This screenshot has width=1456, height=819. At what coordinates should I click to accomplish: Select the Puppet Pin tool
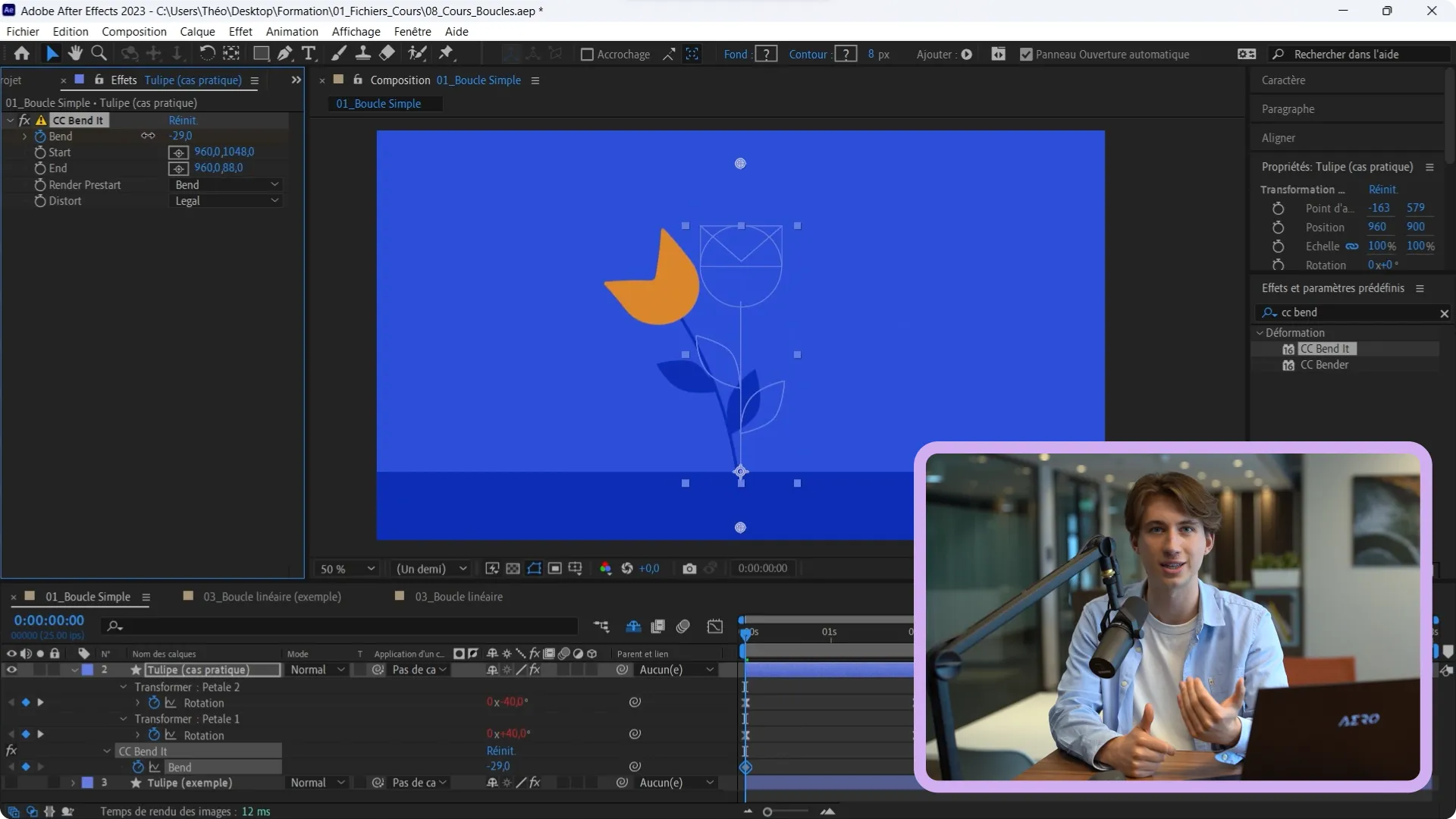tap(446, 53)
